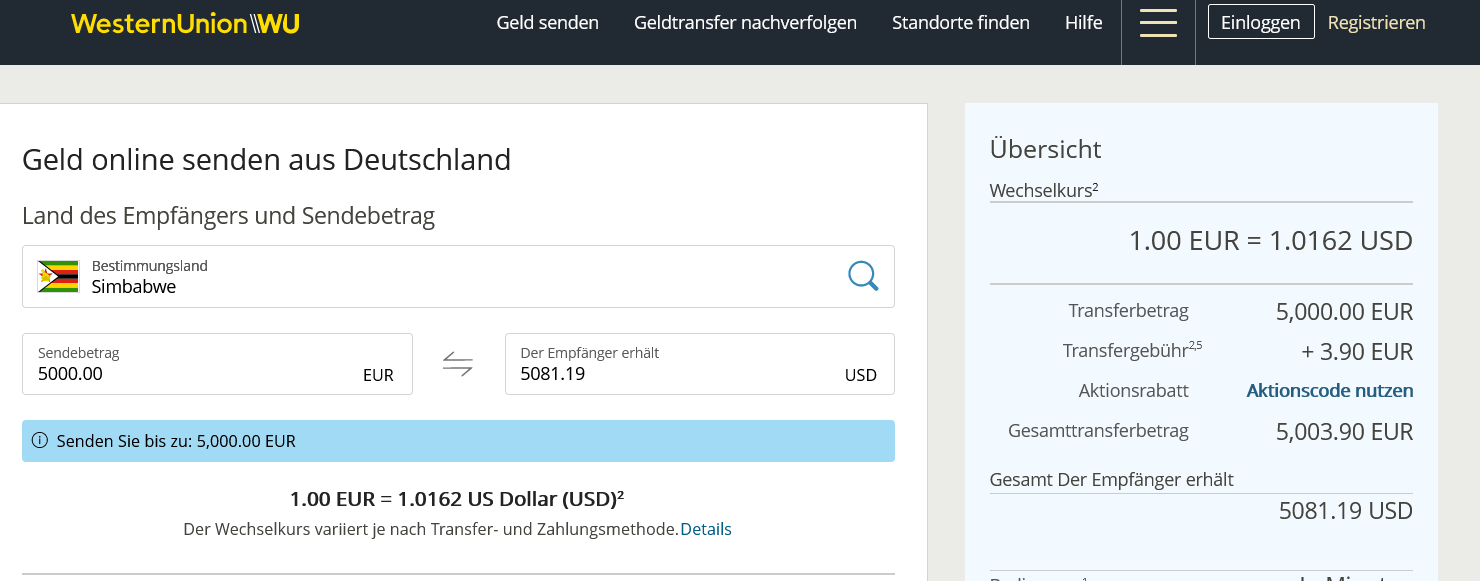This screenshot has height=581, width=1480.
Task: Click Aktionscode nutzen in the summary
Action: click(x=1329, y=391)
